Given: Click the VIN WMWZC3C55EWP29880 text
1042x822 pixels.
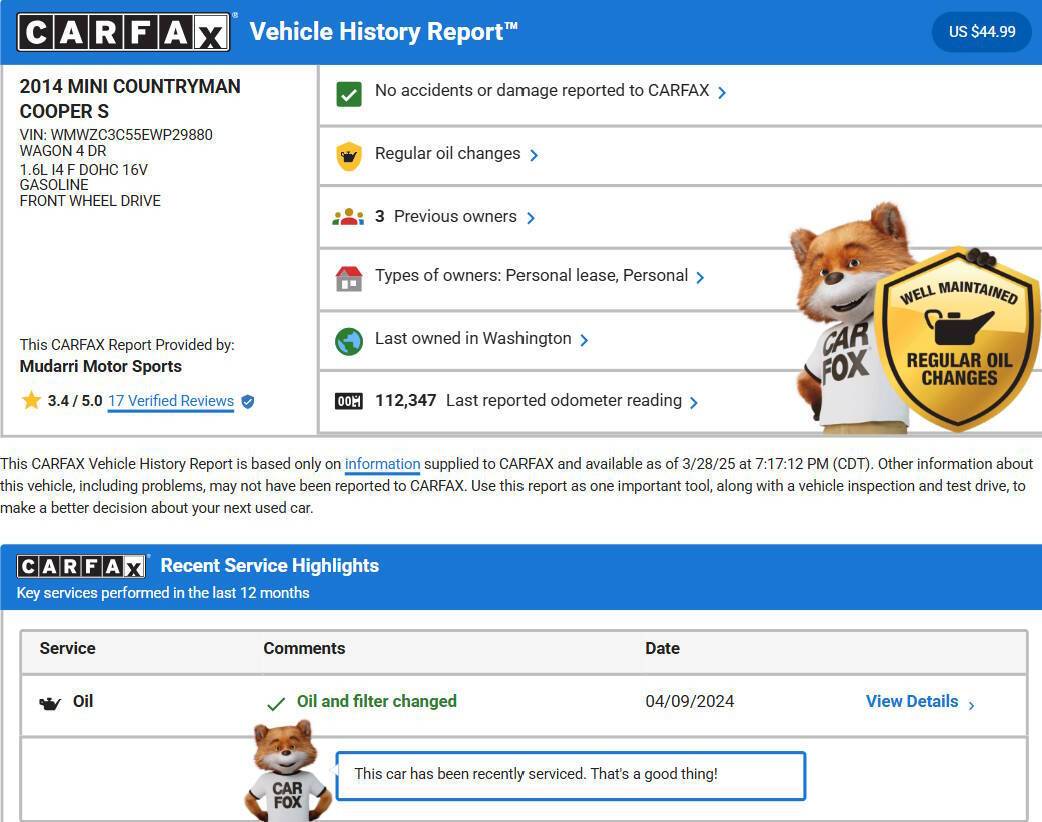Looking at the screenshot, I should click(x=116, y=135).
